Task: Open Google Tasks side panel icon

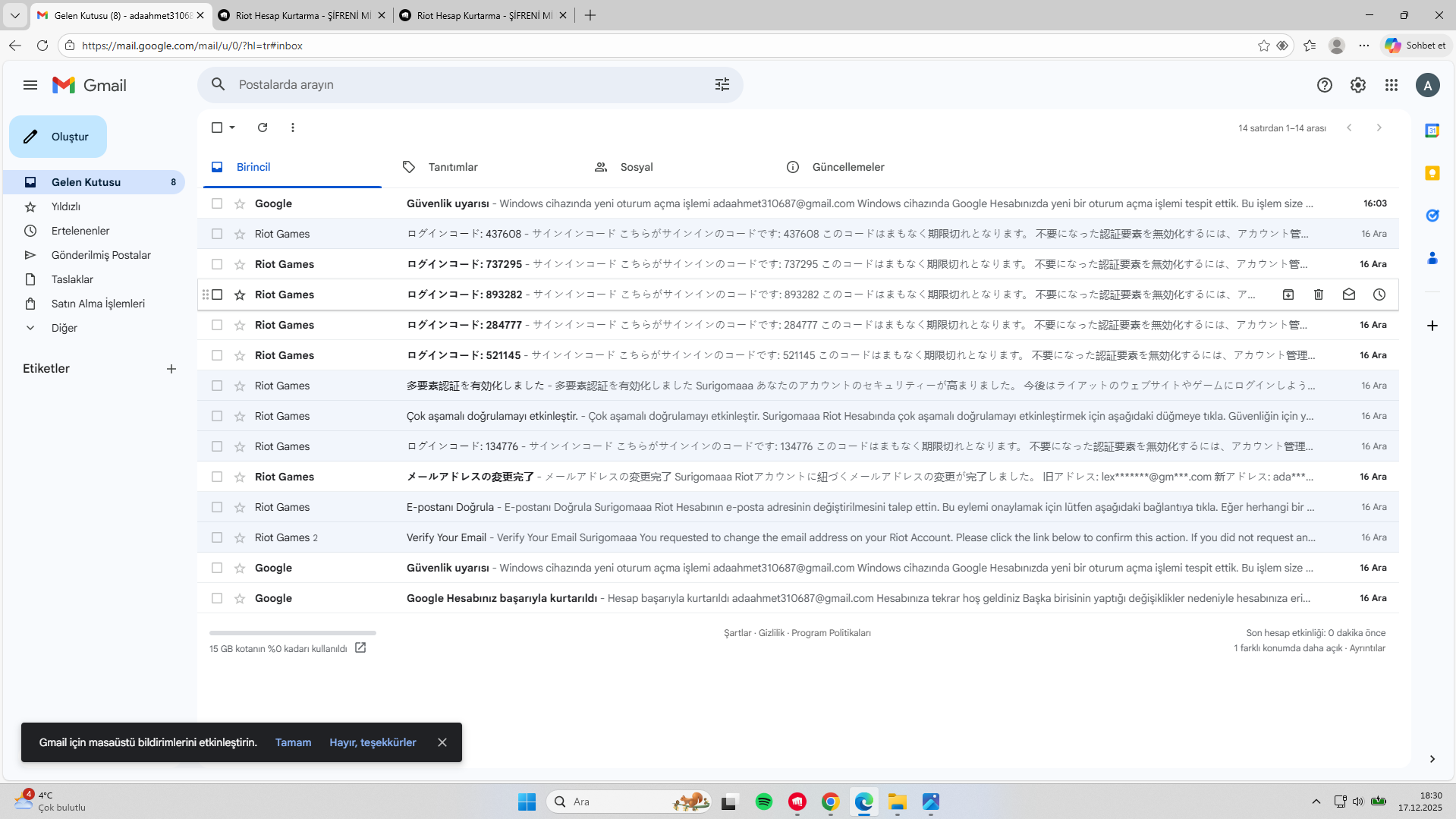Action: [x=1432, y=216]
